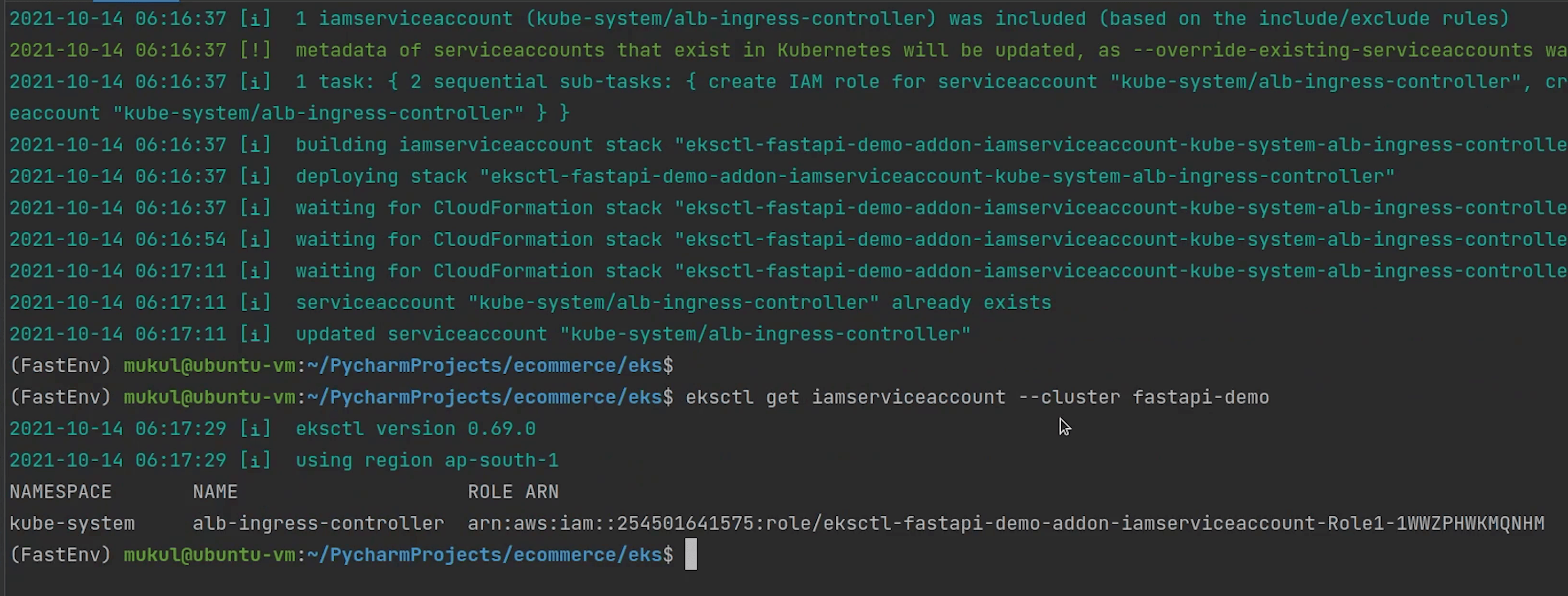1568x596 pixels.
Task: Click the "2 sequential sub-tasks" log text
Action: pyautogui.click(x=541, y=82)
